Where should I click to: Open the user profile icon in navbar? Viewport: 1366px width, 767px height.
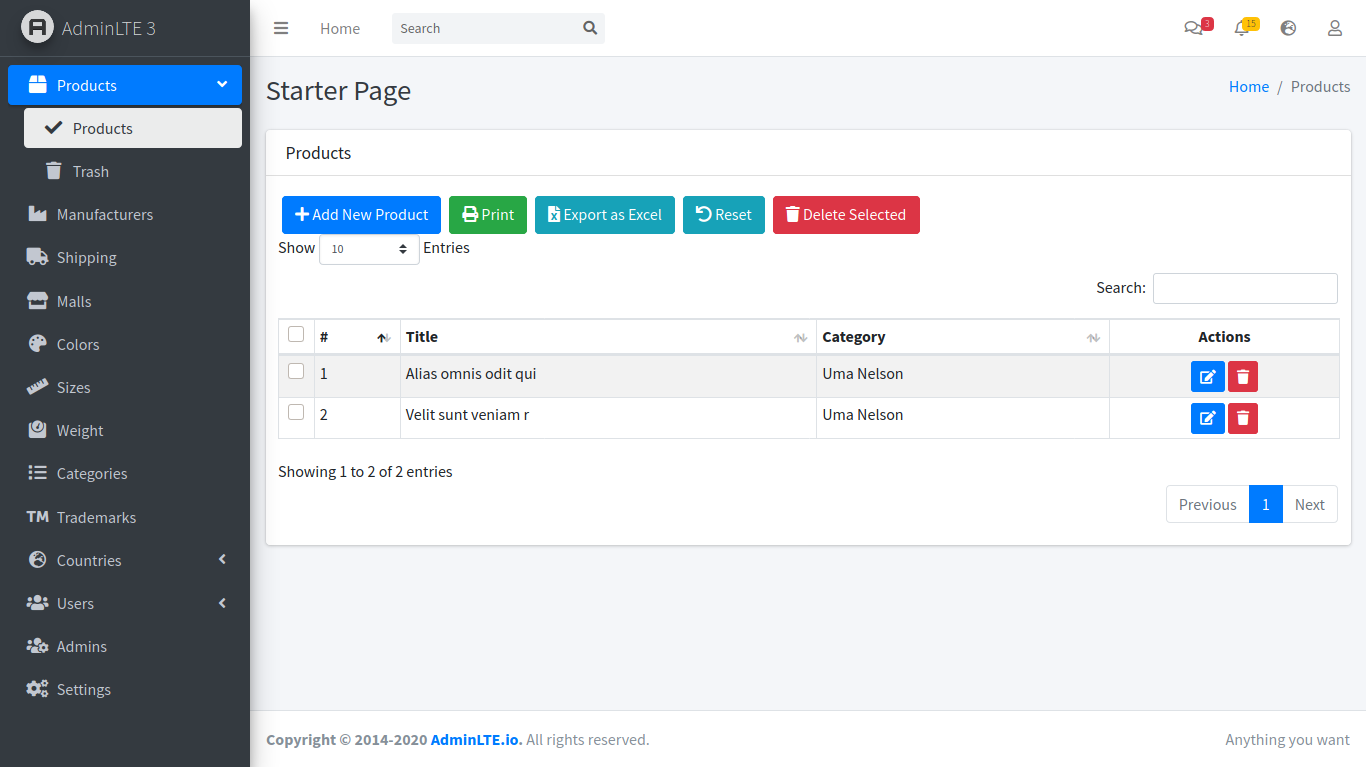pos(1334,28)
